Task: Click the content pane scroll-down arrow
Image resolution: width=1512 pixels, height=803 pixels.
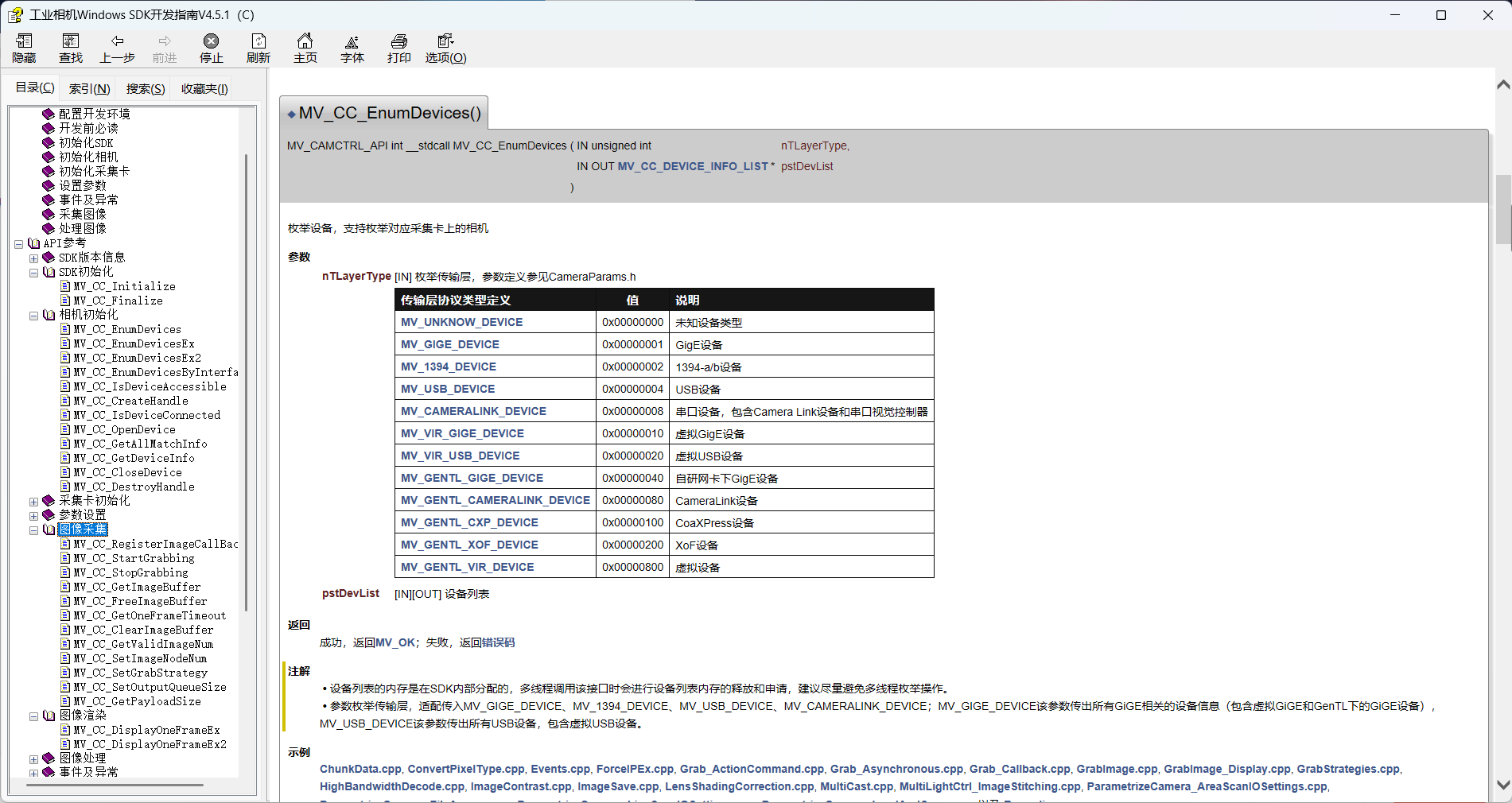Action: [x=1503, y=784]
